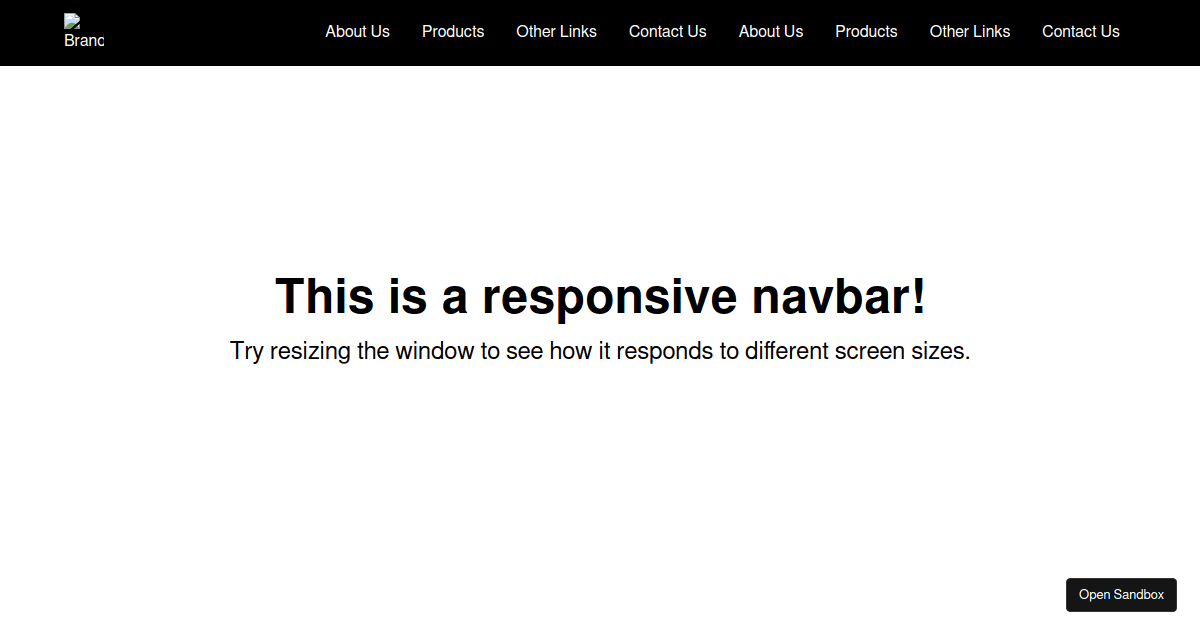The width and height of the screenshot is (1200, 630).
Task: Click the second Products link
Action: (x=866, y=31)
